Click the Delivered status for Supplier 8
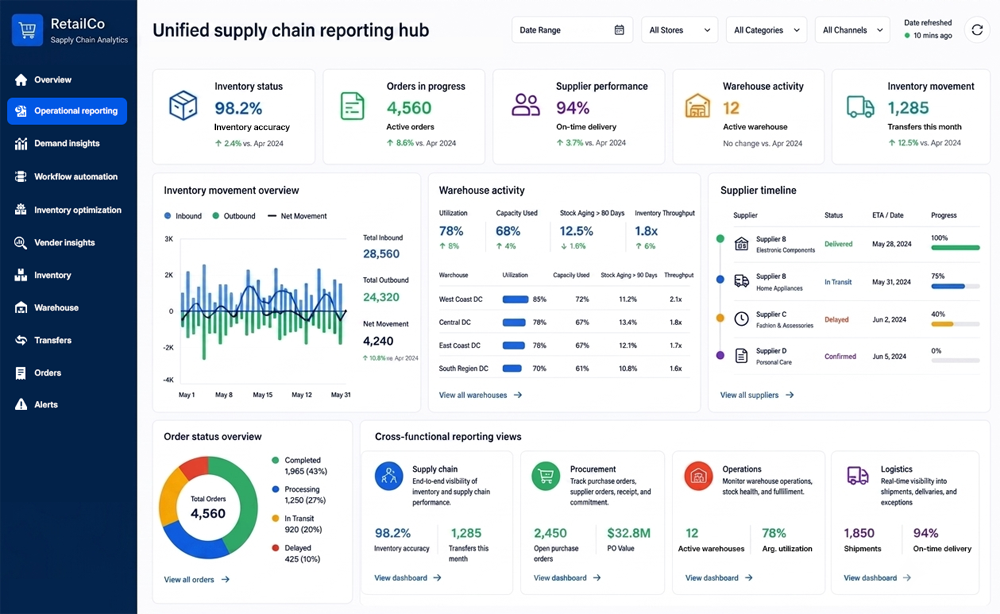This screenshot has height=614, width=1000. 838,244
